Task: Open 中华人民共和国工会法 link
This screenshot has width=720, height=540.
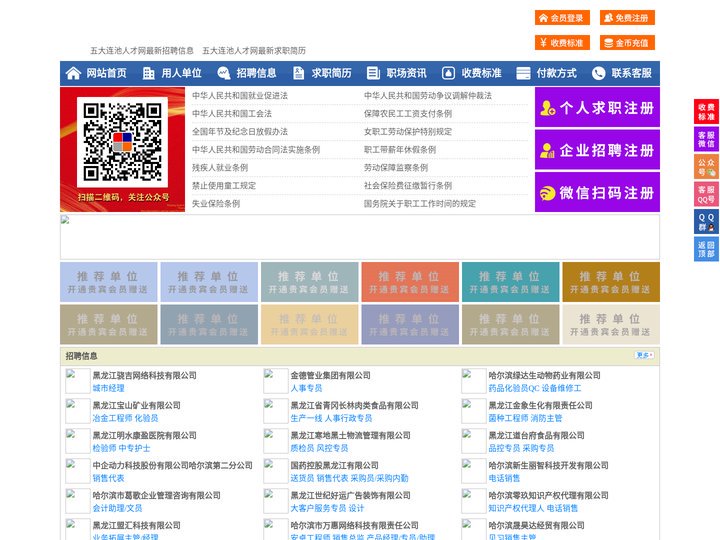Action: pos(232,113)
